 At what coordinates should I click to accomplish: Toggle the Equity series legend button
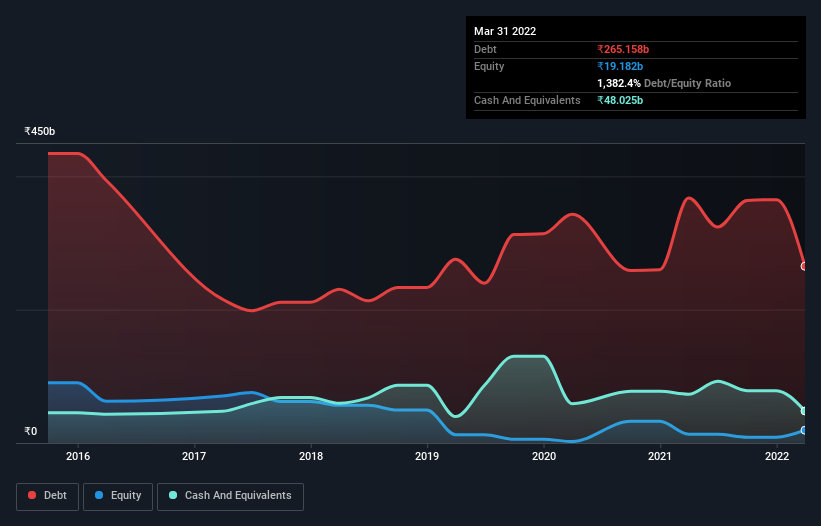click(118, 496)
